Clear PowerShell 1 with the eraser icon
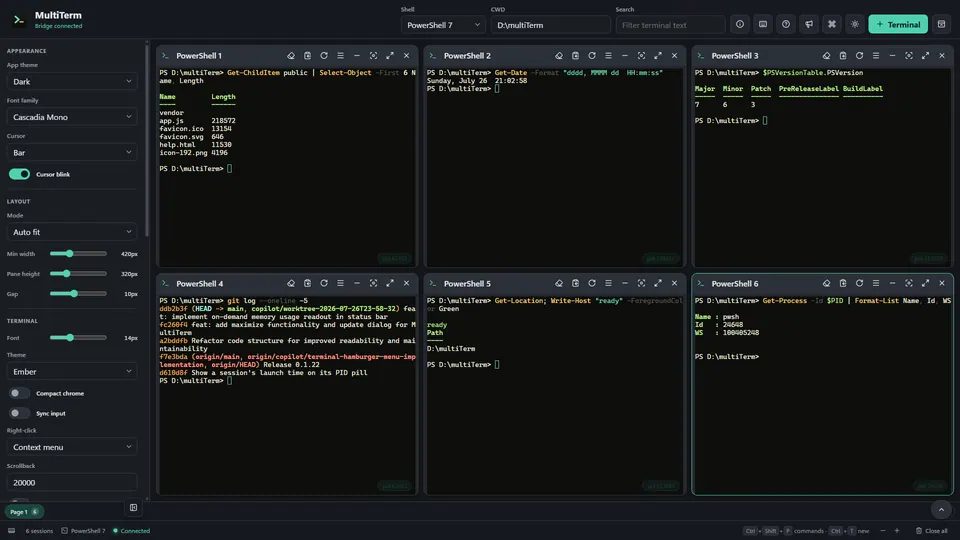Screen dimensions: 960x540 click(x=291, y=56)
